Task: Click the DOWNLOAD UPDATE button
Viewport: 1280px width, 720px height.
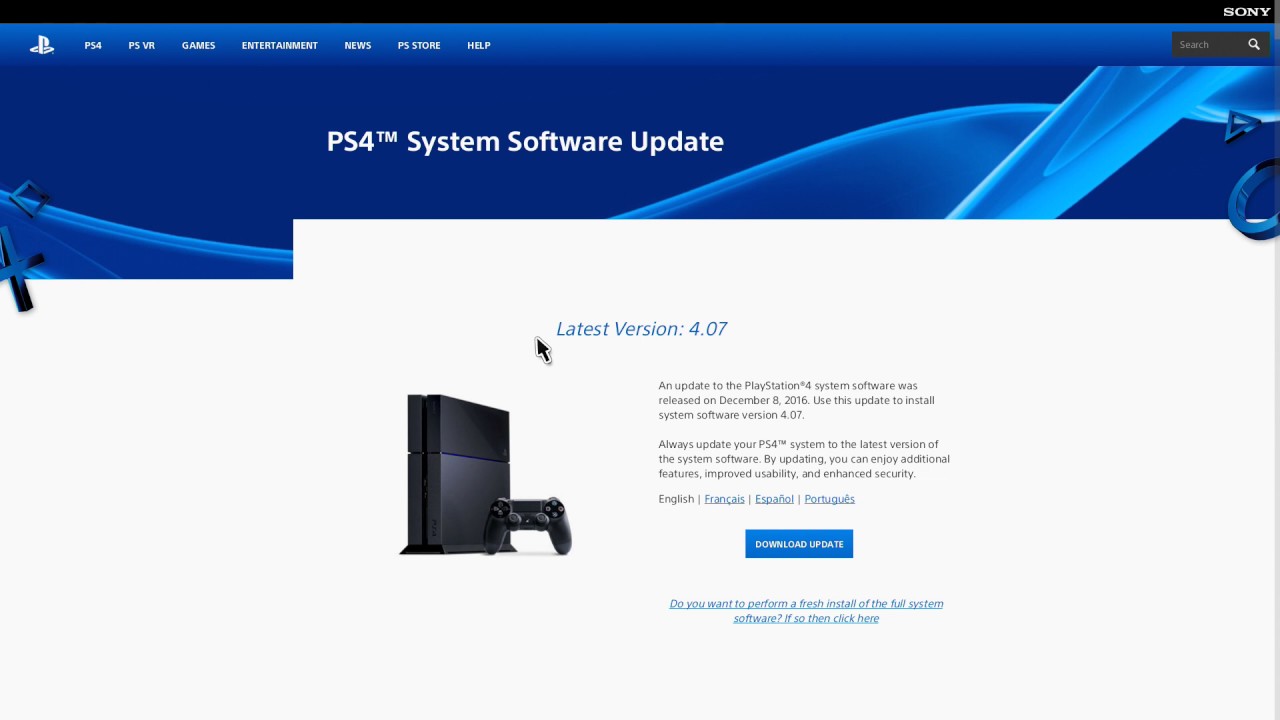Action: 799,544
